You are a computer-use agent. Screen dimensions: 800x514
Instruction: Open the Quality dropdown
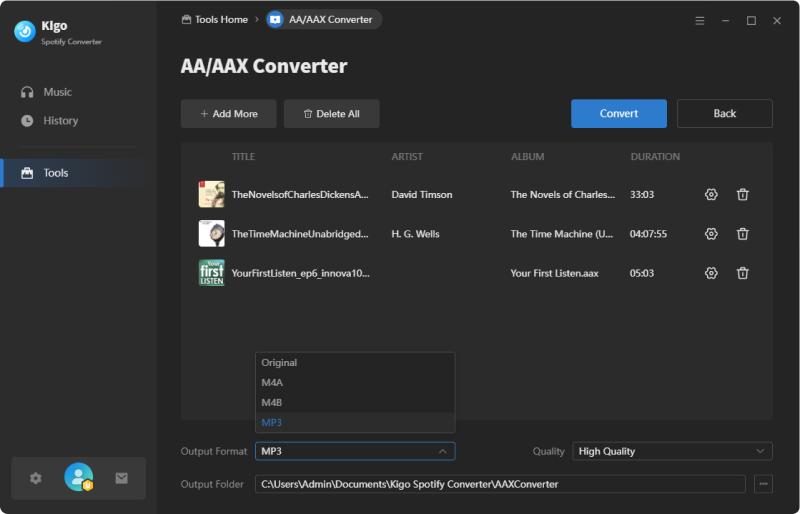click(x=672, y=451)
